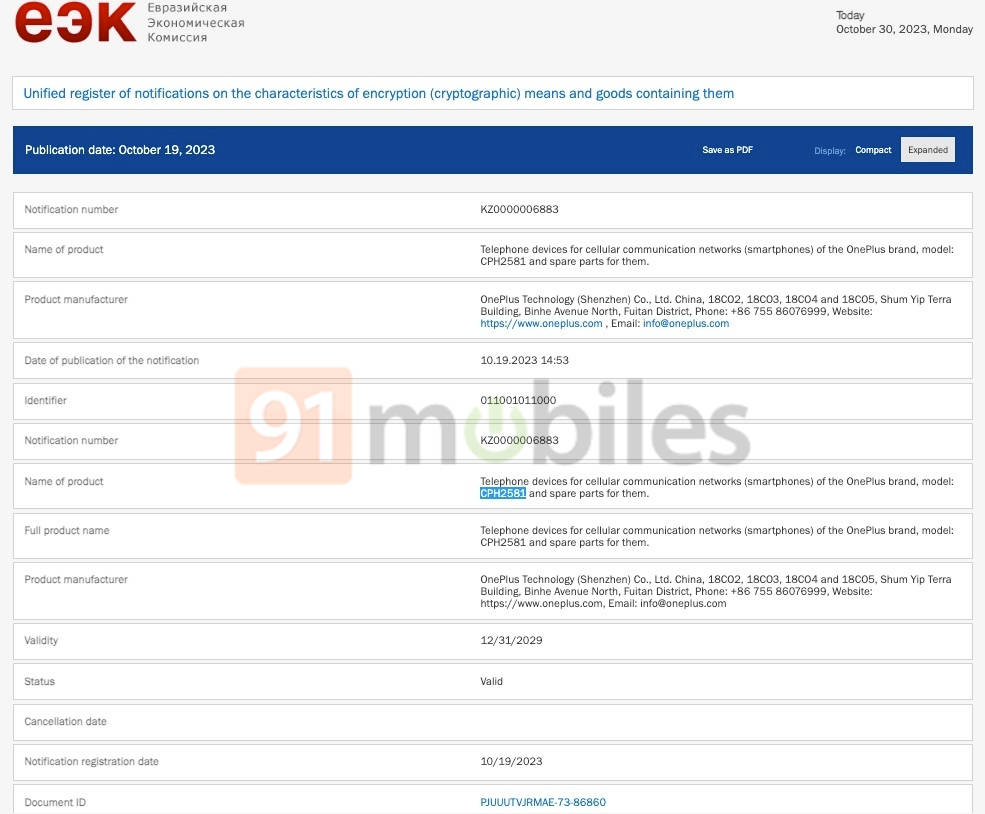
Task: Click the registration date 10/19/2023 value
Action: tap(511, 761)
